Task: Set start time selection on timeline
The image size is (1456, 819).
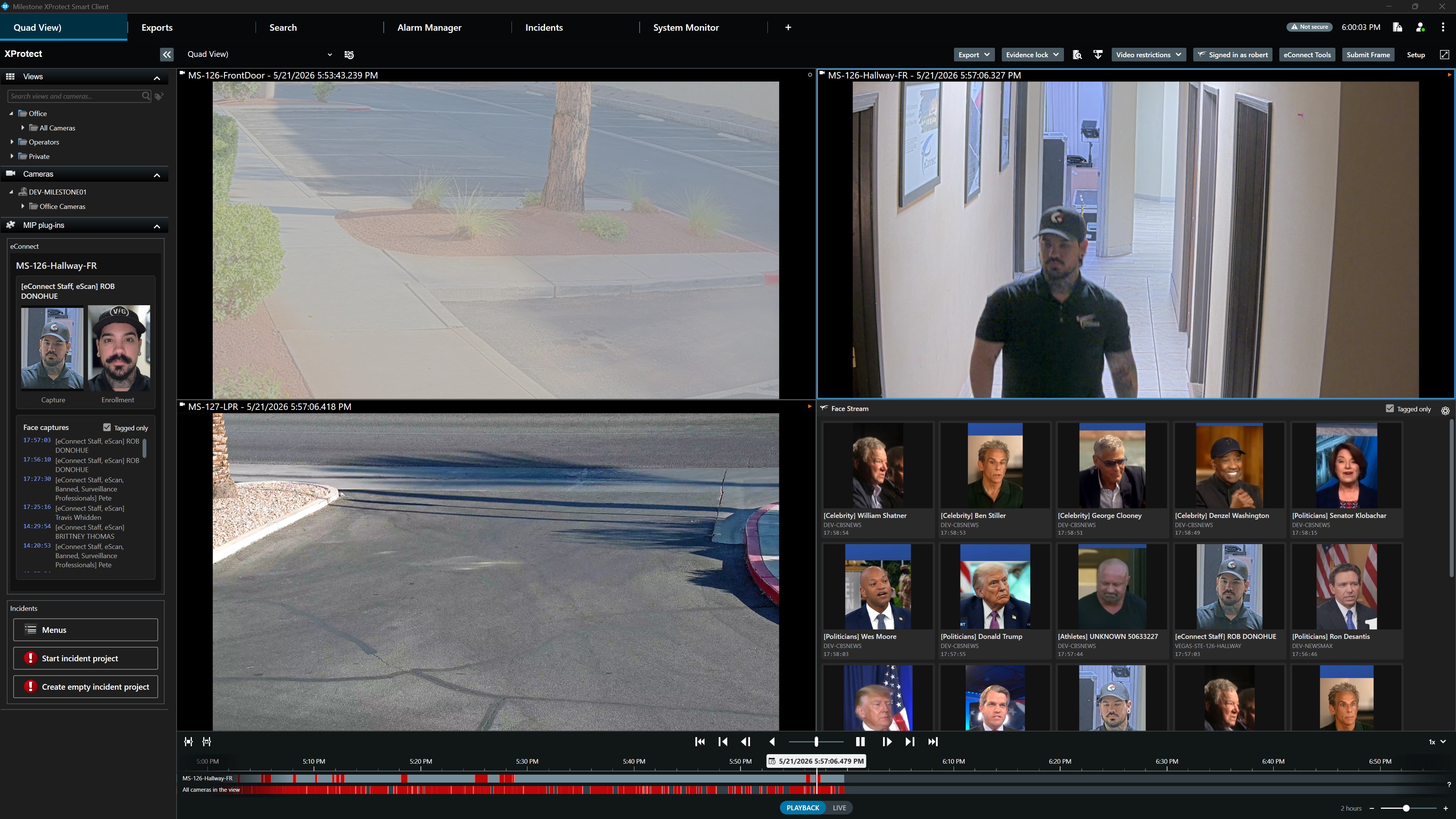Action: pos(188,742)
